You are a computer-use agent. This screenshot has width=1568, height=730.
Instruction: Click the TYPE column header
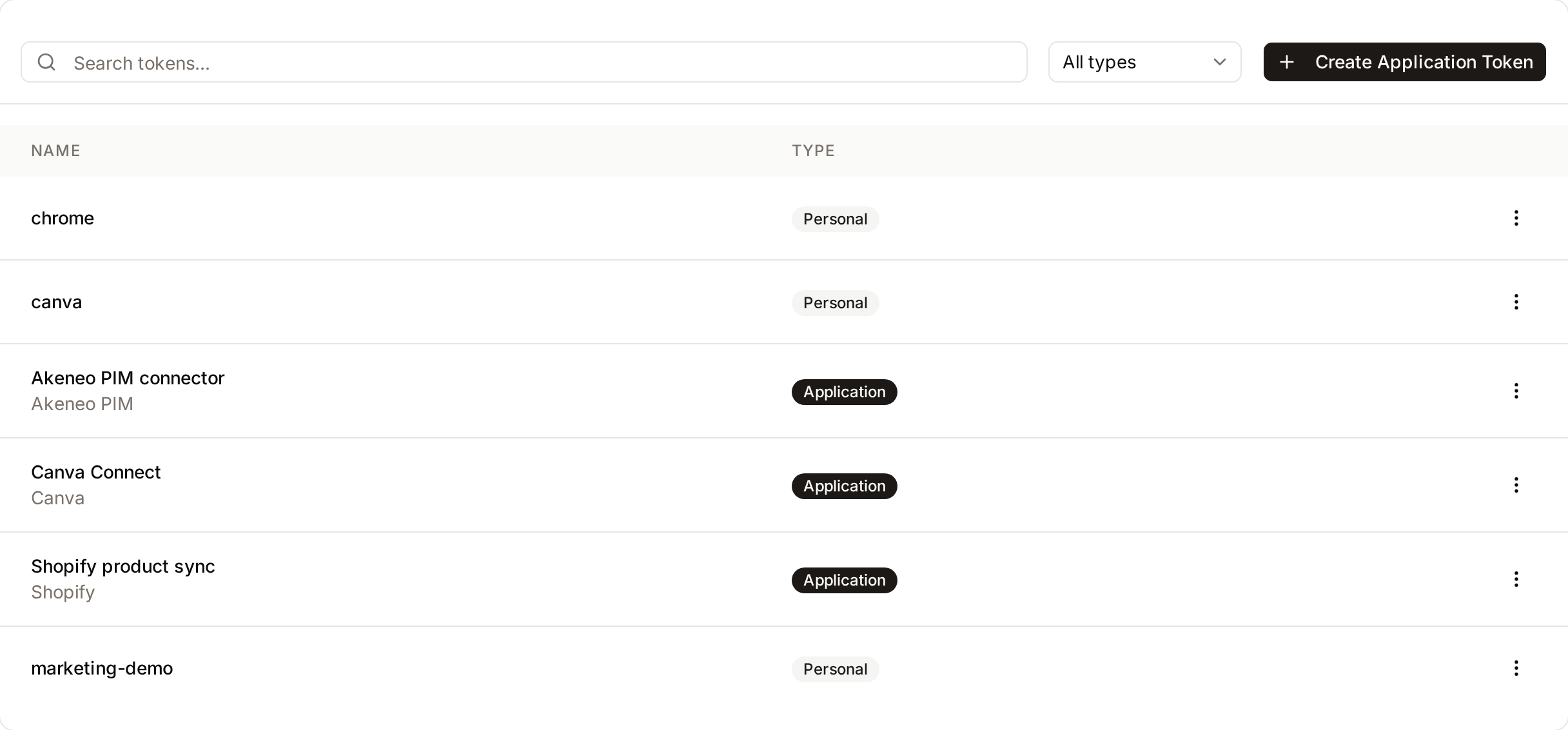(x=813, y=151)
